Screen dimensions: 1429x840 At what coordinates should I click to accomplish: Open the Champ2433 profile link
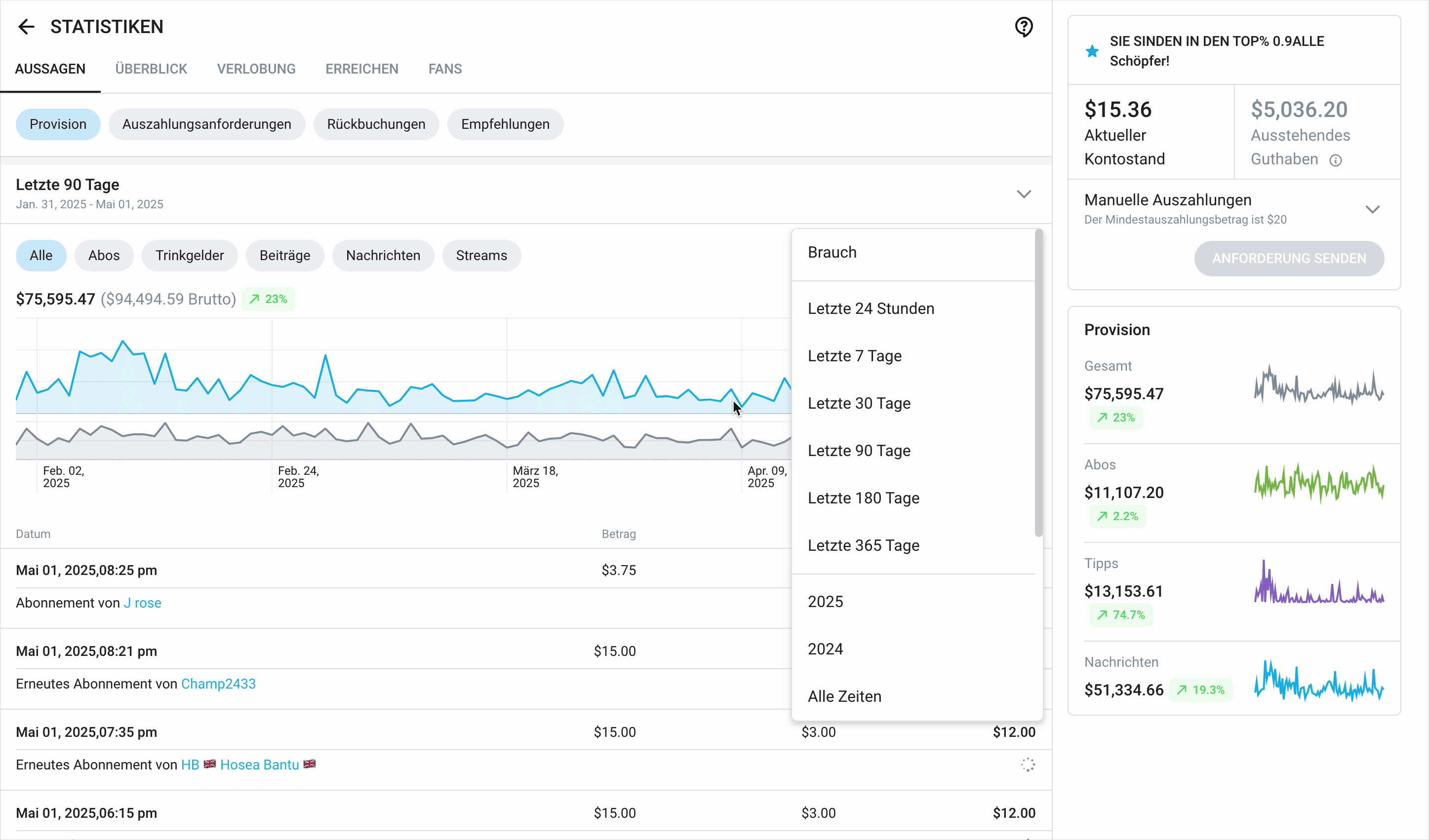tap(218, 684)
